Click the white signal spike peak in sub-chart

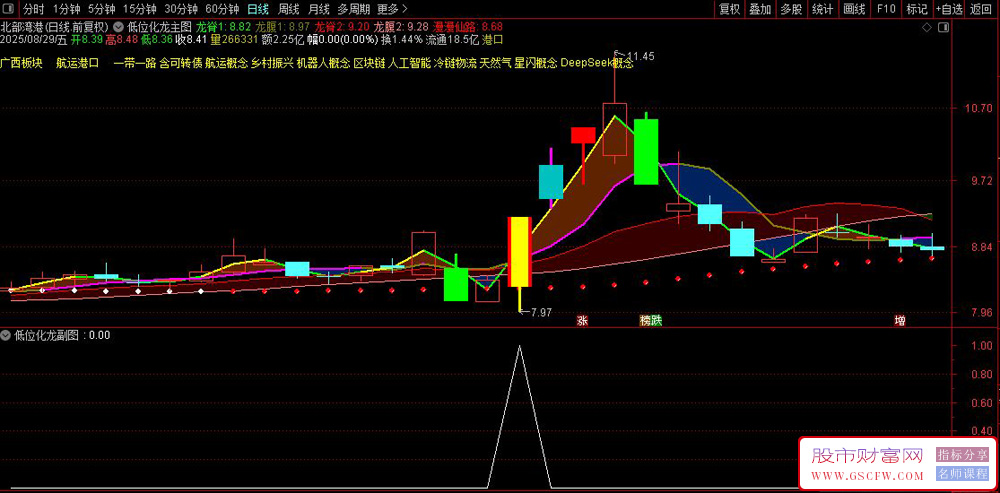tap(519, 346)
